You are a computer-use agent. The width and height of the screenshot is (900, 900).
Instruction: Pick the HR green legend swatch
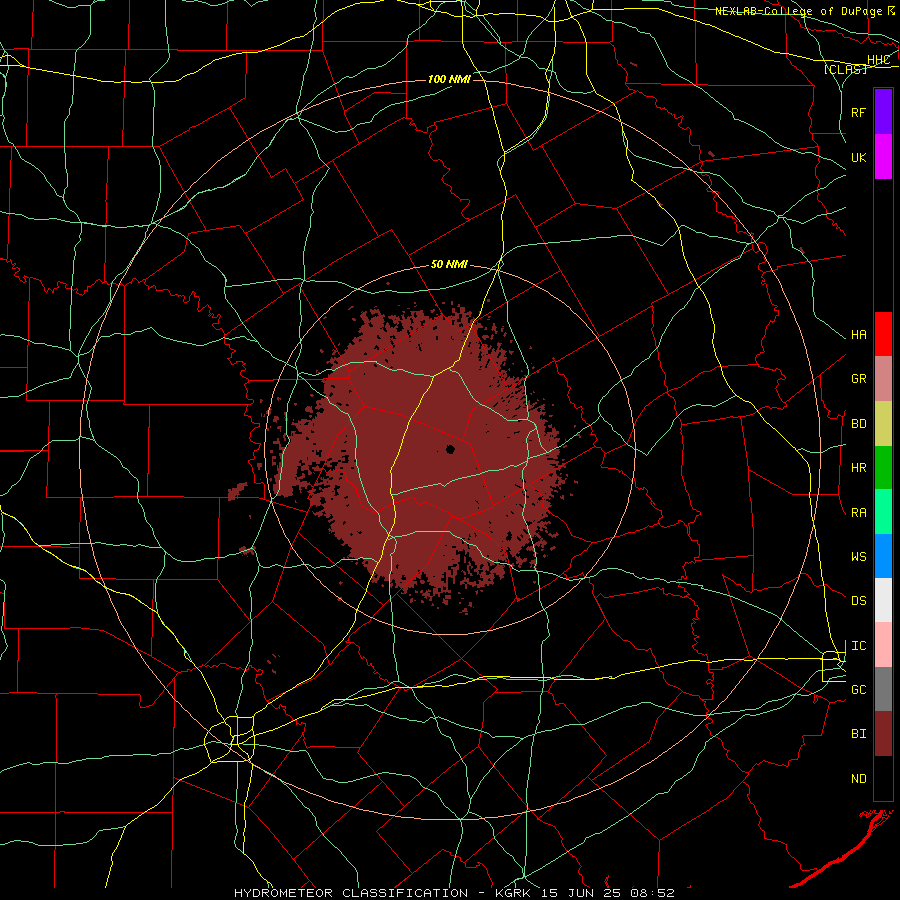coord(883,468)
